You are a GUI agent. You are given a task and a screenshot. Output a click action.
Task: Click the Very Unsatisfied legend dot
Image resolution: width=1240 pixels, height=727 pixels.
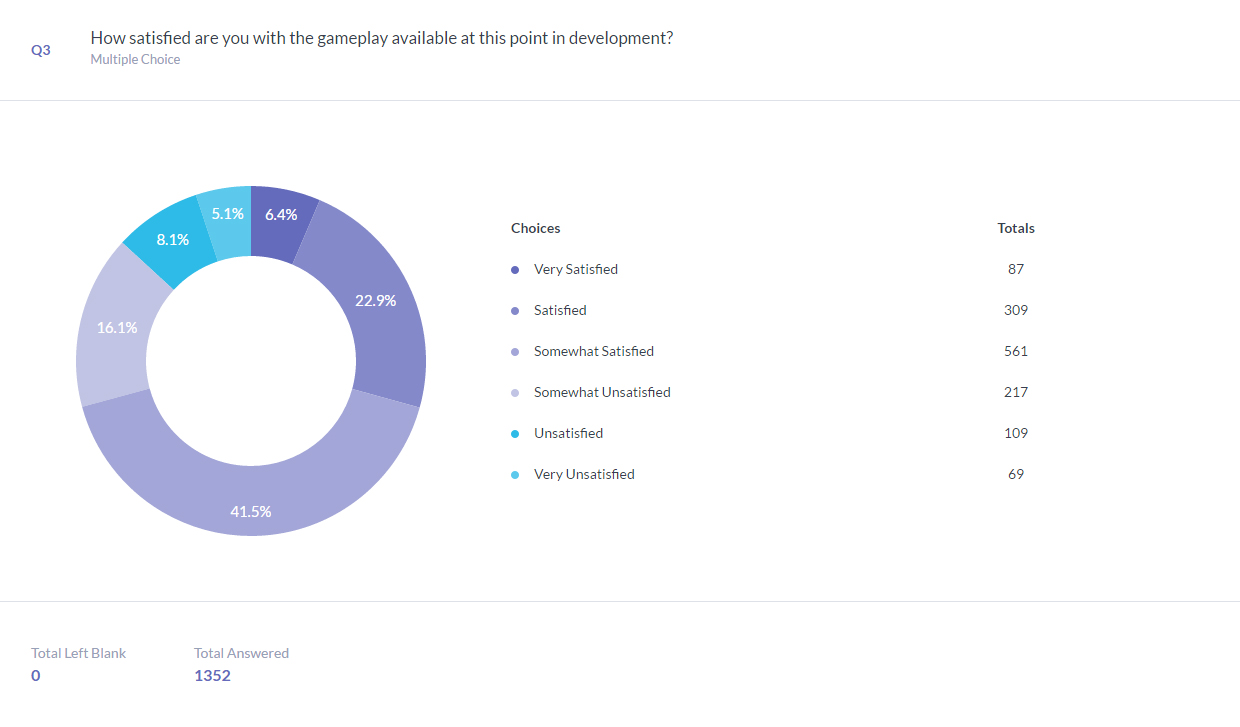[x=515, y=475]
